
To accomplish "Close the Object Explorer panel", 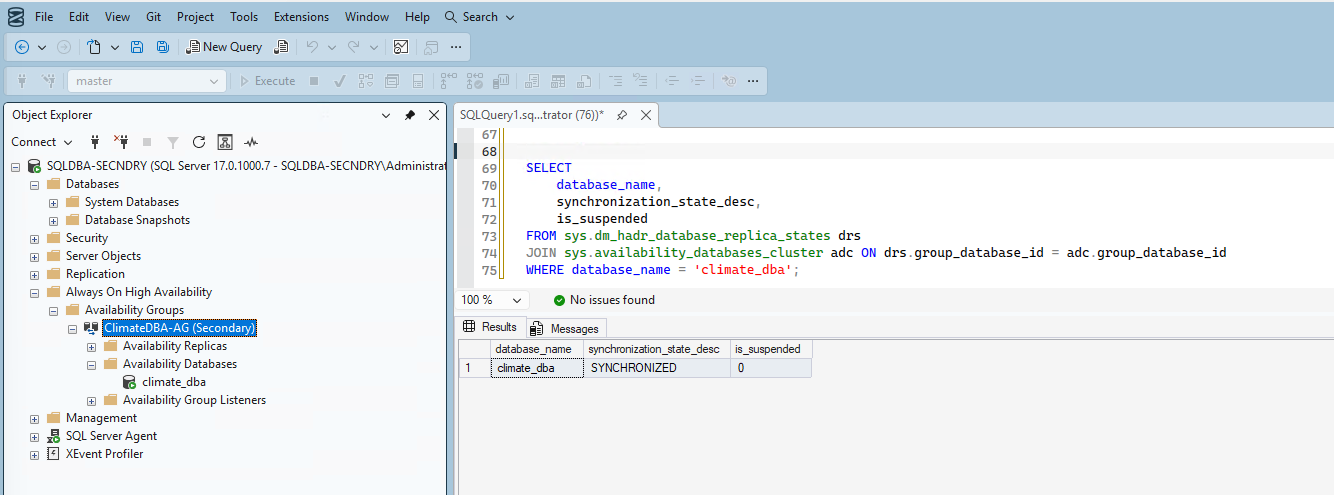I will tap(433, 115).
